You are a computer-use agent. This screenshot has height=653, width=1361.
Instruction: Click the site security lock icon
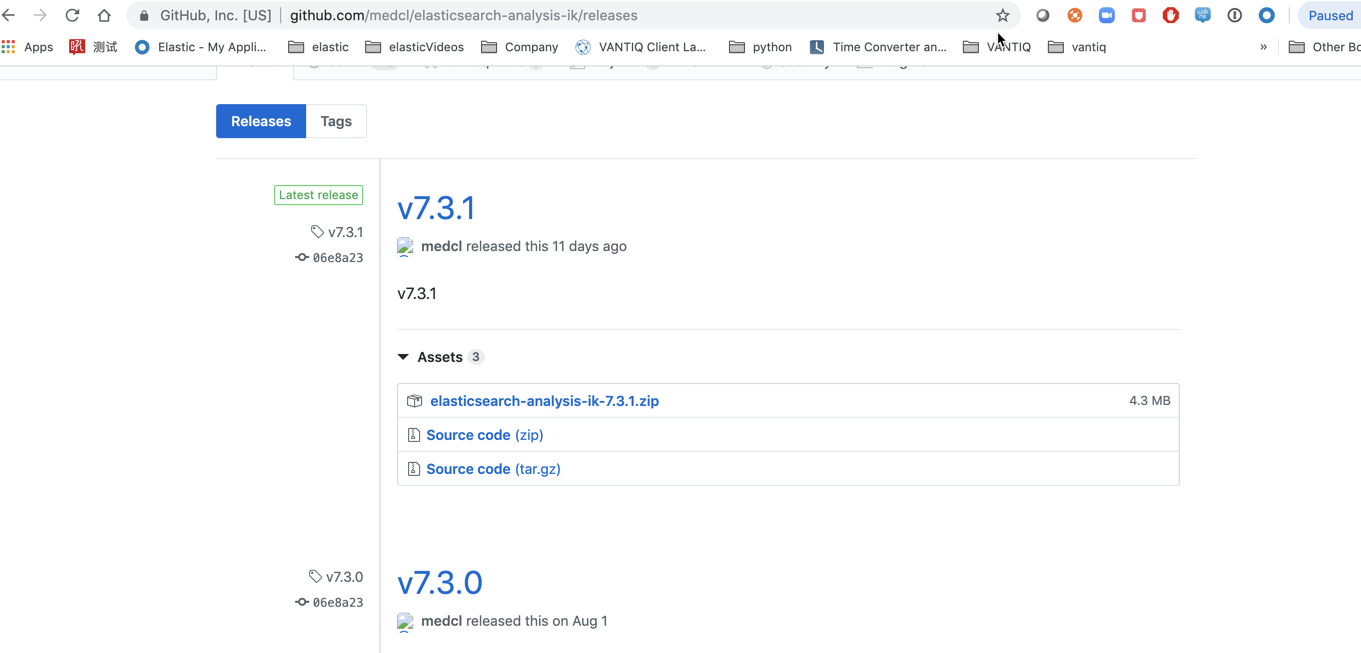coord(144,16)
